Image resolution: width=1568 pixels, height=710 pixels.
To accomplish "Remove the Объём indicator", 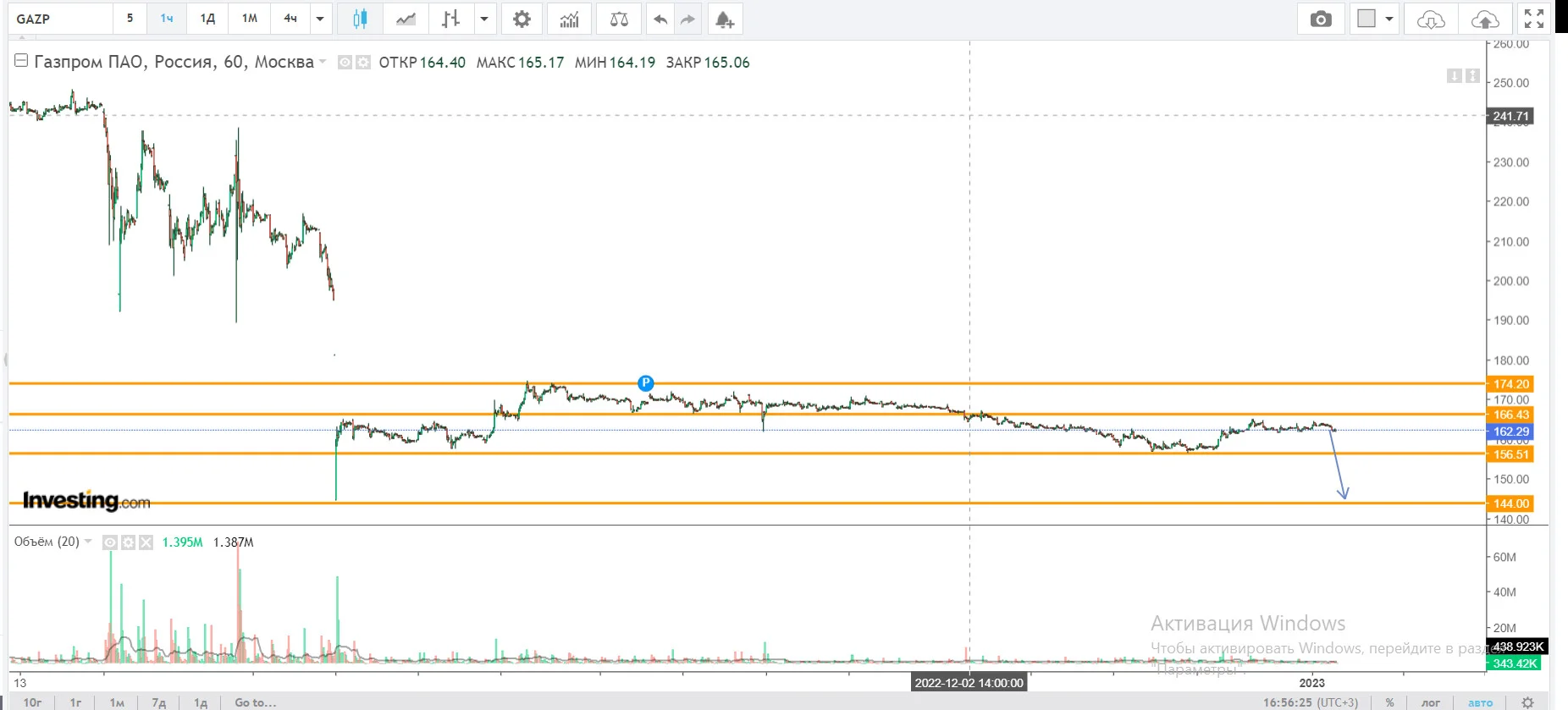I will [x=146, y=542].
